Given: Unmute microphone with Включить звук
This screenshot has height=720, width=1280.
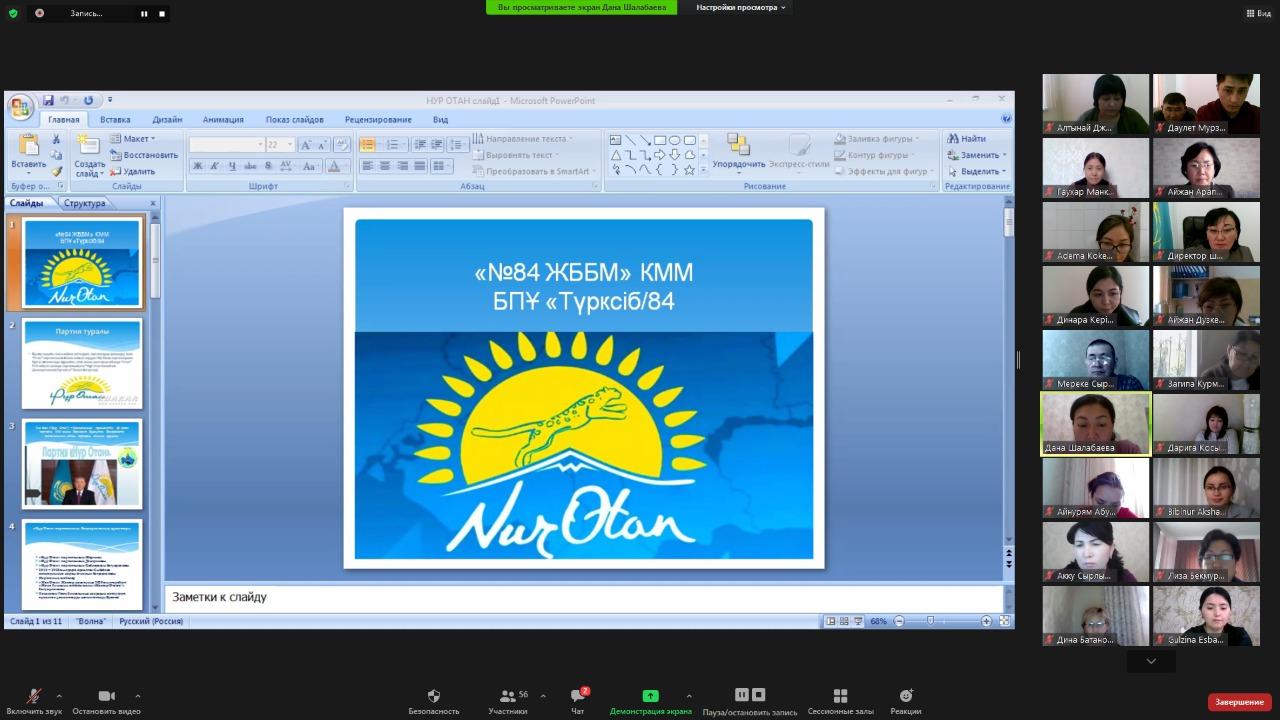Looking at the screenshot, I should [x=33, y=696].
